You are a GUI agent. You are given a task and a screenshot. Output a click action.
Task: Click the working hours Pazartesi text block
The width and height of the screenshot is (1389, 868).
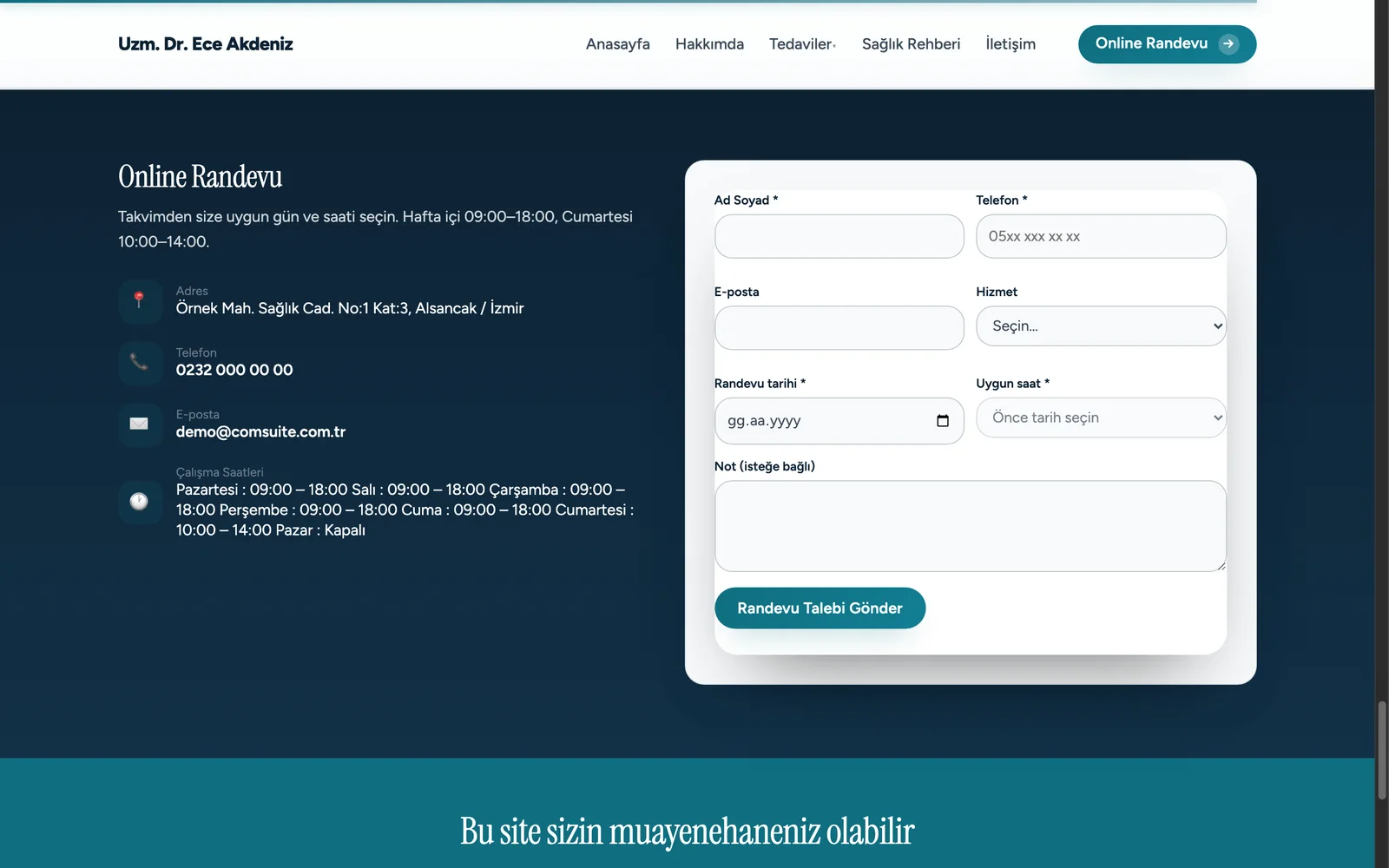[405, 510]
